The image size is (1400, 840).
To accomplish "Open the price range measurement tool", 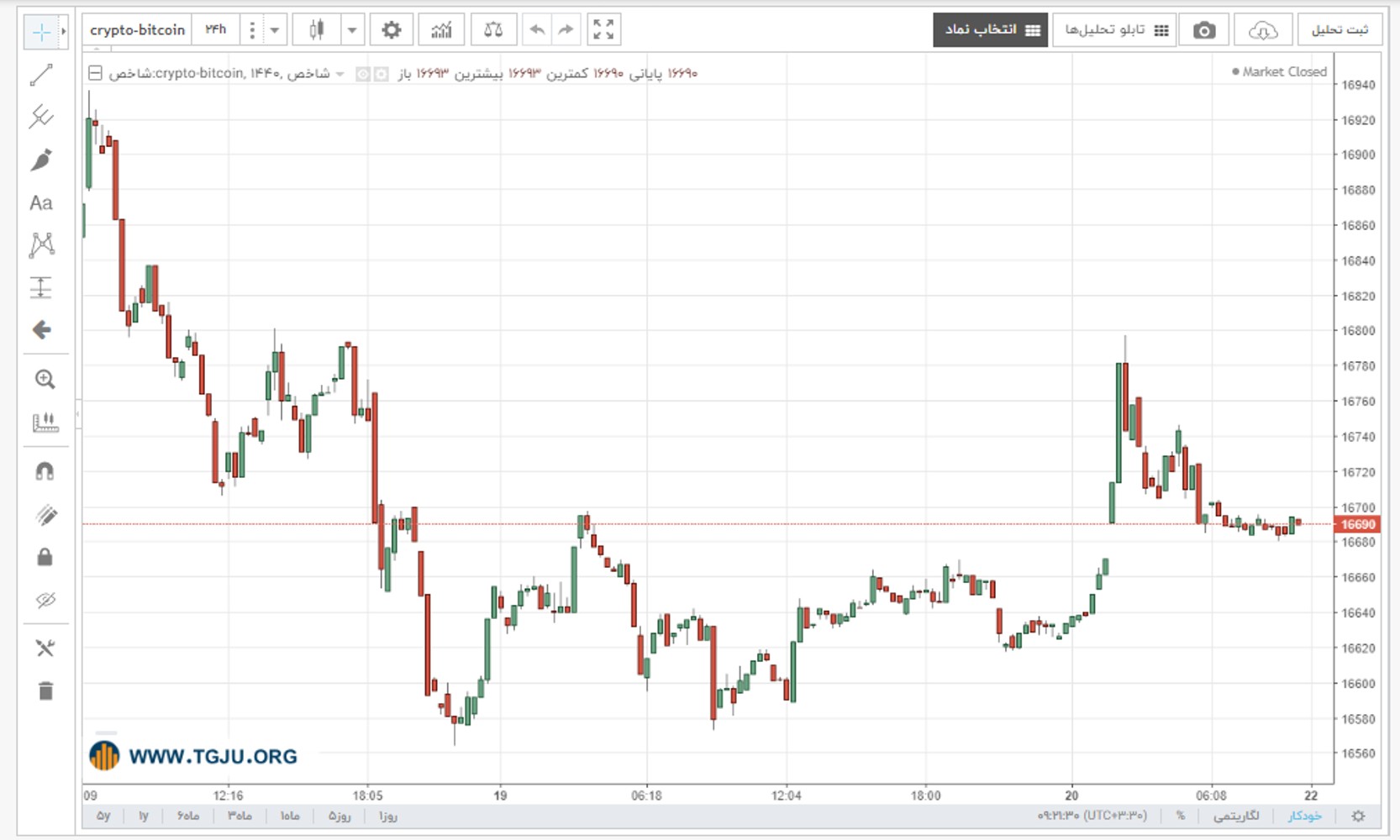I will pyautogui.click(x=41, y=287).
